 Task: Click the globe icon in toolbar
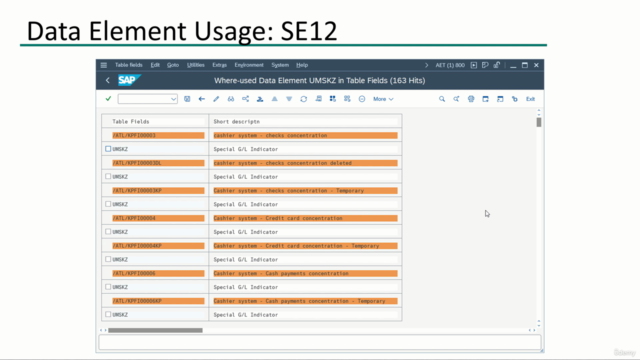point(471,99)
